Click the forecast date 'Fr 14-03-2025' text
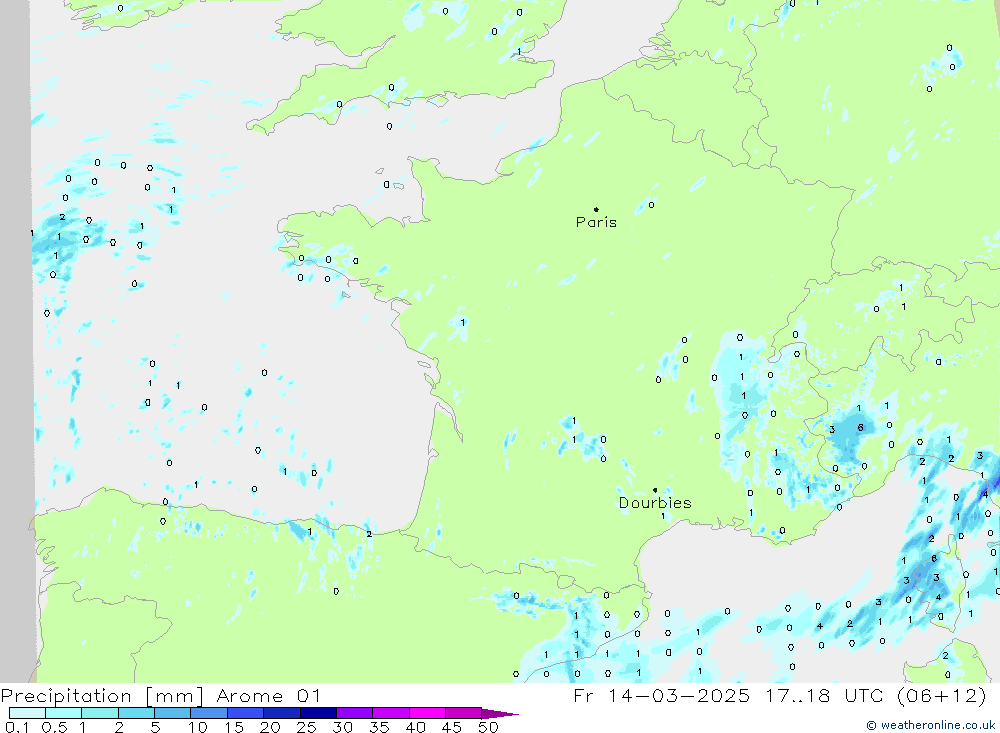This screenshot has width=1000, height=733. point(661,695)
